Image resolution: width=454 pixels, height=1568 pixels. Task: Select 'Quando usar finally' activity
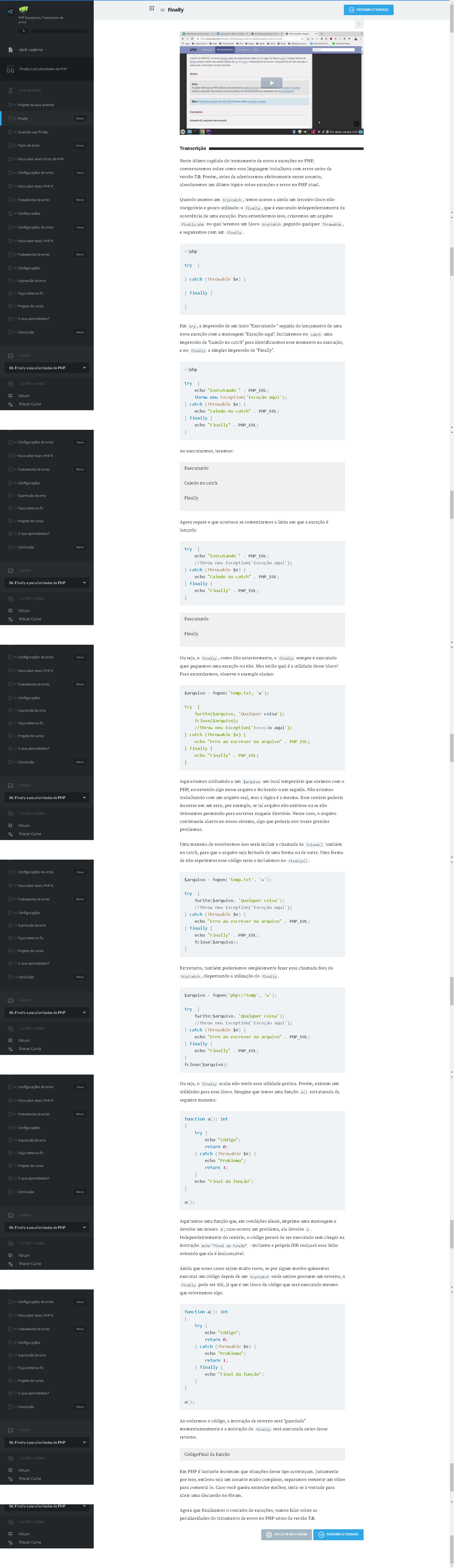coord(33,132)
